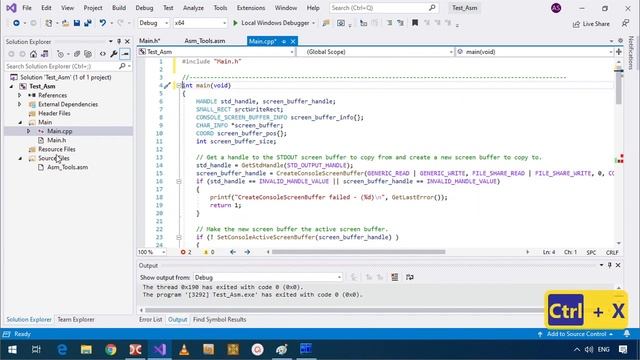The width and height of the screenshot is (640, 360).
Task: Click the View Code icon in Solution Explorer
Action: 102,54
